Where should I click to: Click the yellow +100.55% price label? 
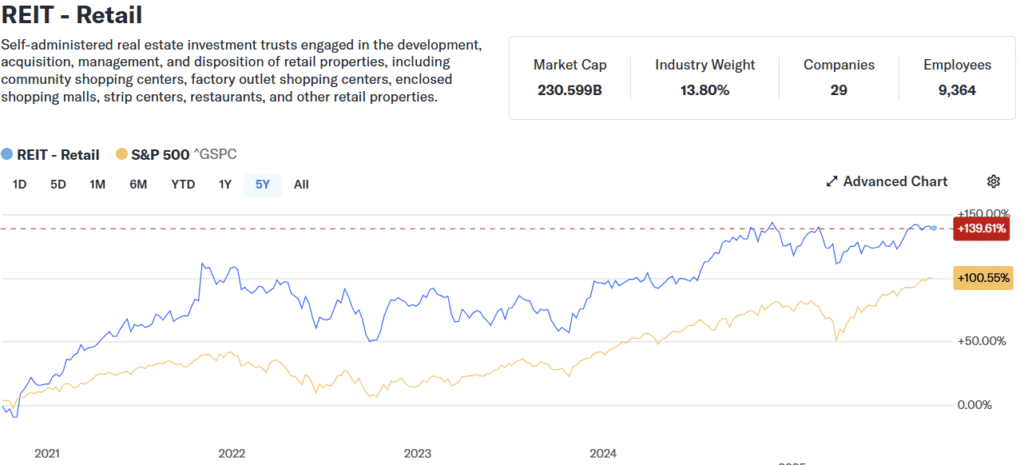(983, 278)
